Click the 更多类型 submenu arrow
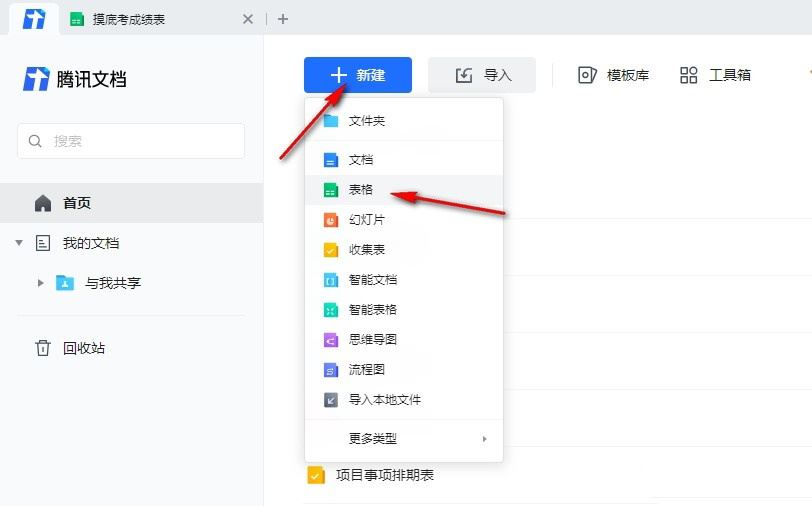The width and height of the screenshot is (812, 506). (484, 439)
